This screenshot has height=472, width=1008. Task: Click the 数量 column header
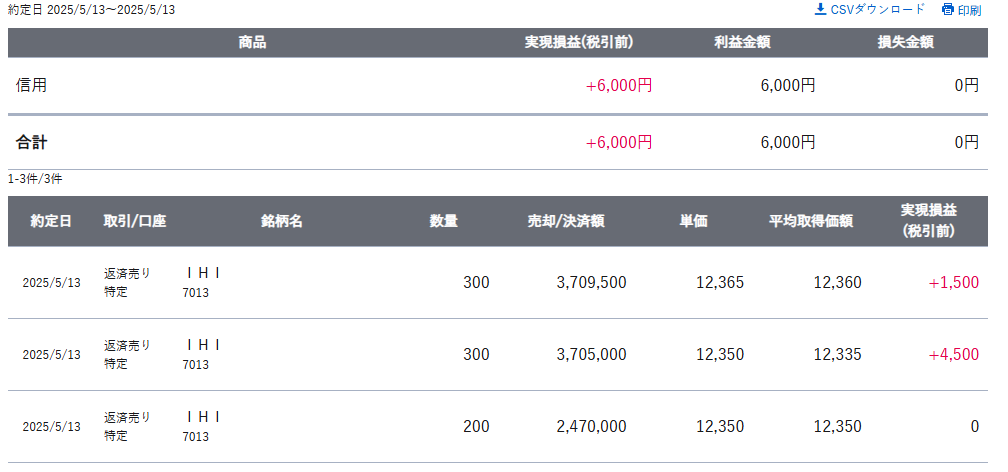(444, 221)
